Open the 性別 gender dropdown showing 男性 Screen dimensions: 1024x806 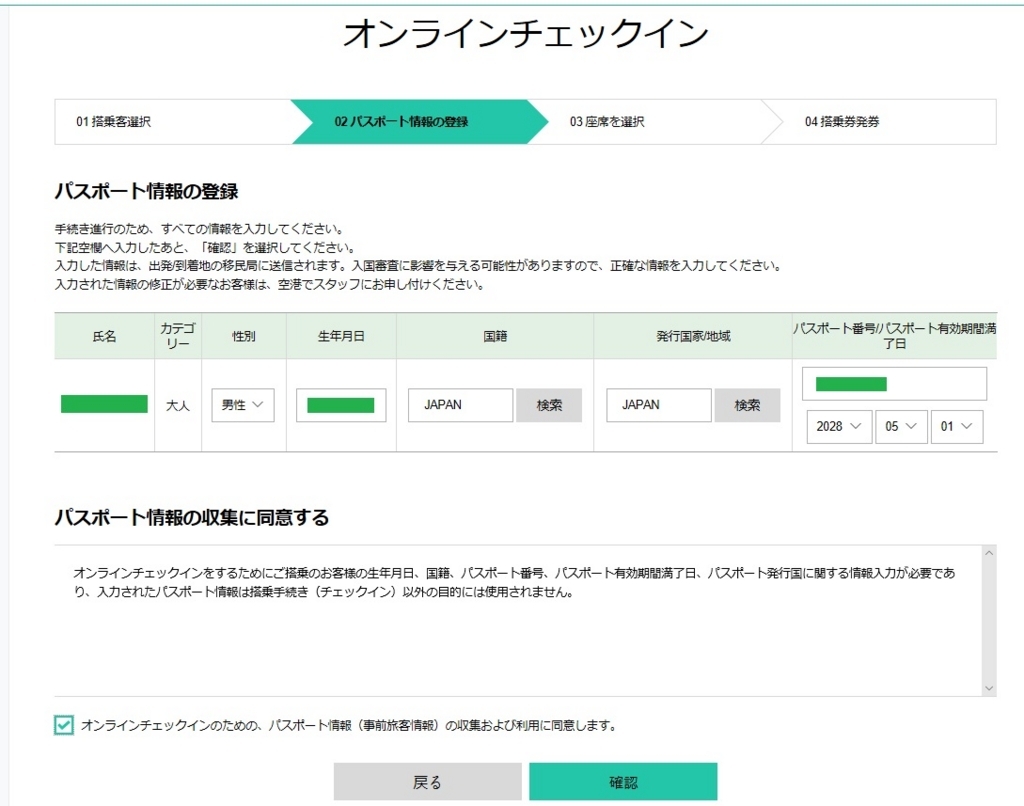coord(242,404)
